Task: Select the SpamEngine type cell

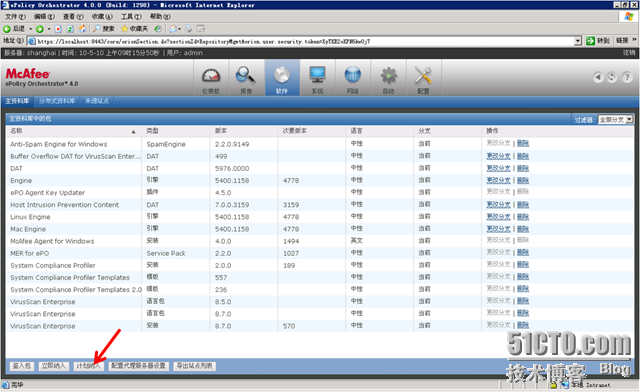Action: coord(166,144)
